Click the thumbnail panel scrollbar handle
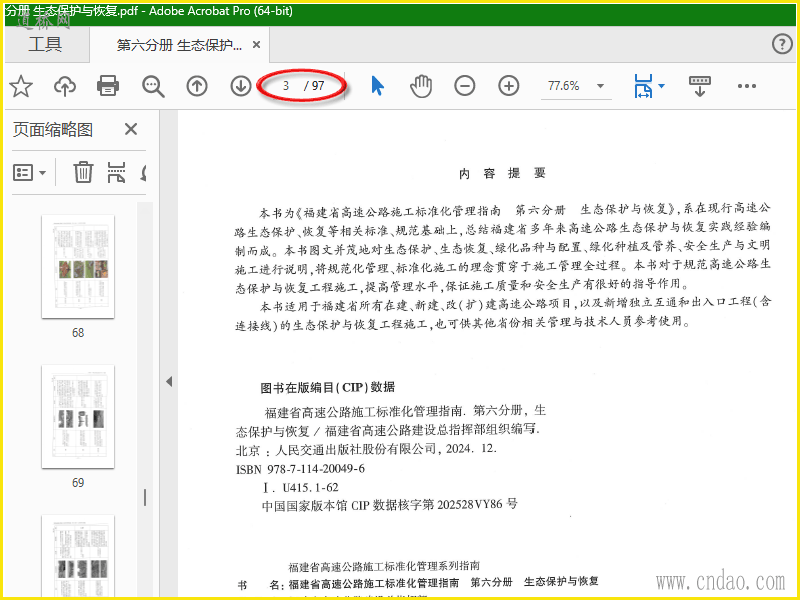This screenshot has height=600, width=800. click(145, 497)
